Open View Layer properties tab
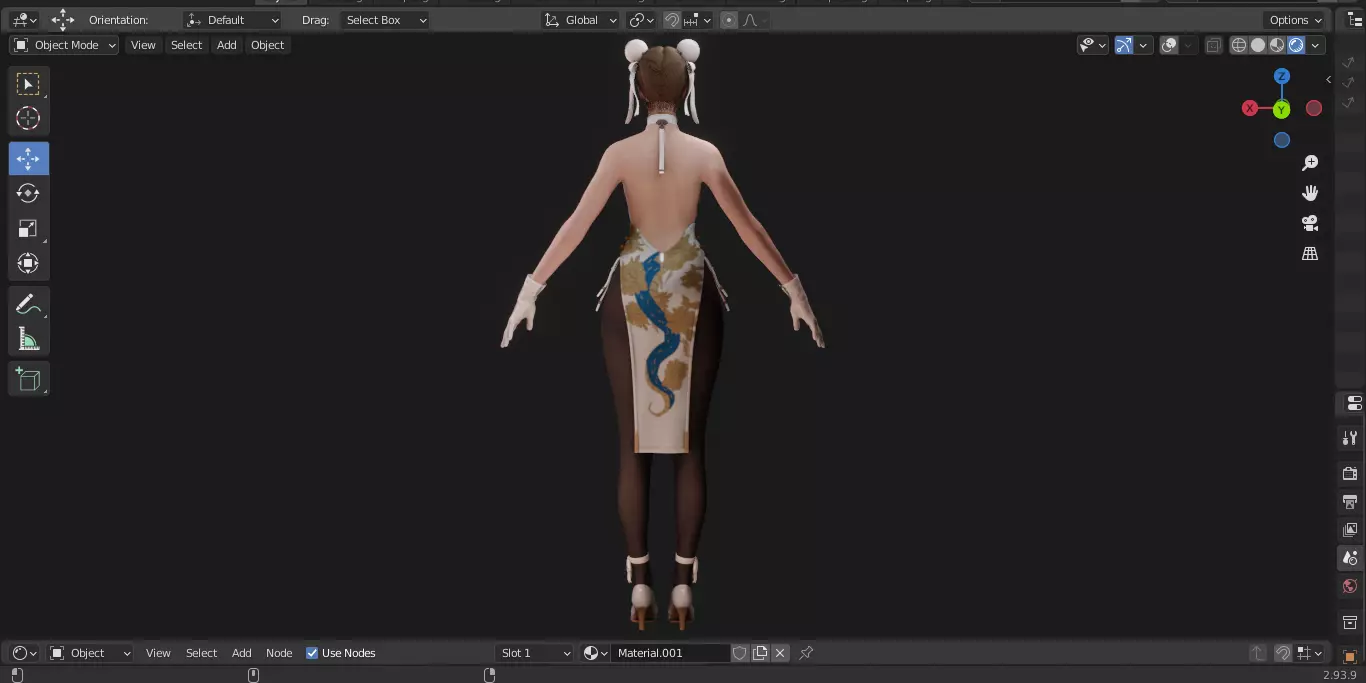Screen dimensions: 1366x683 click(1350, 529)
